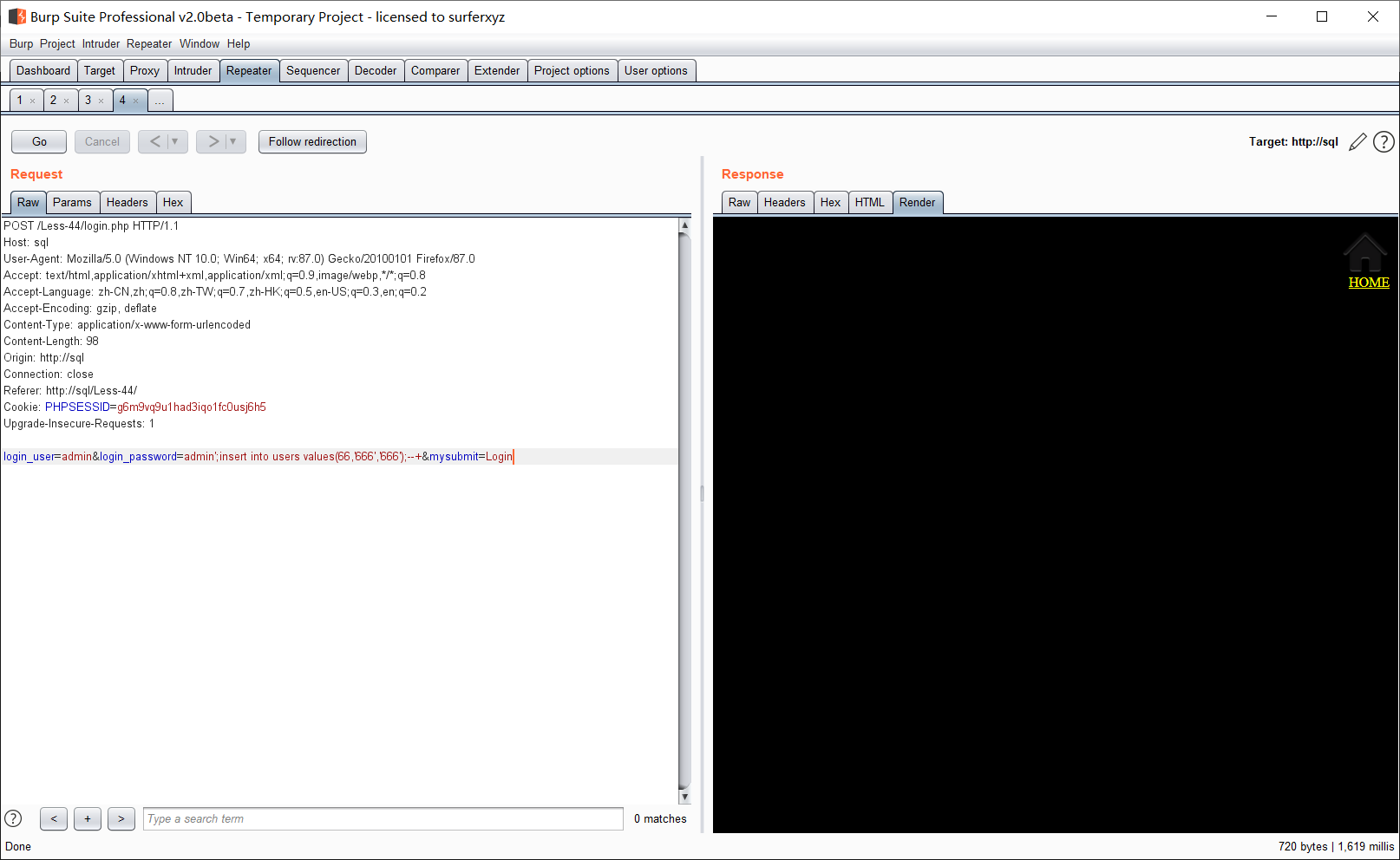Viewport: 1400px width, 860px height.
Task: Switch to Decoder tab
Action: click(376, 71)
